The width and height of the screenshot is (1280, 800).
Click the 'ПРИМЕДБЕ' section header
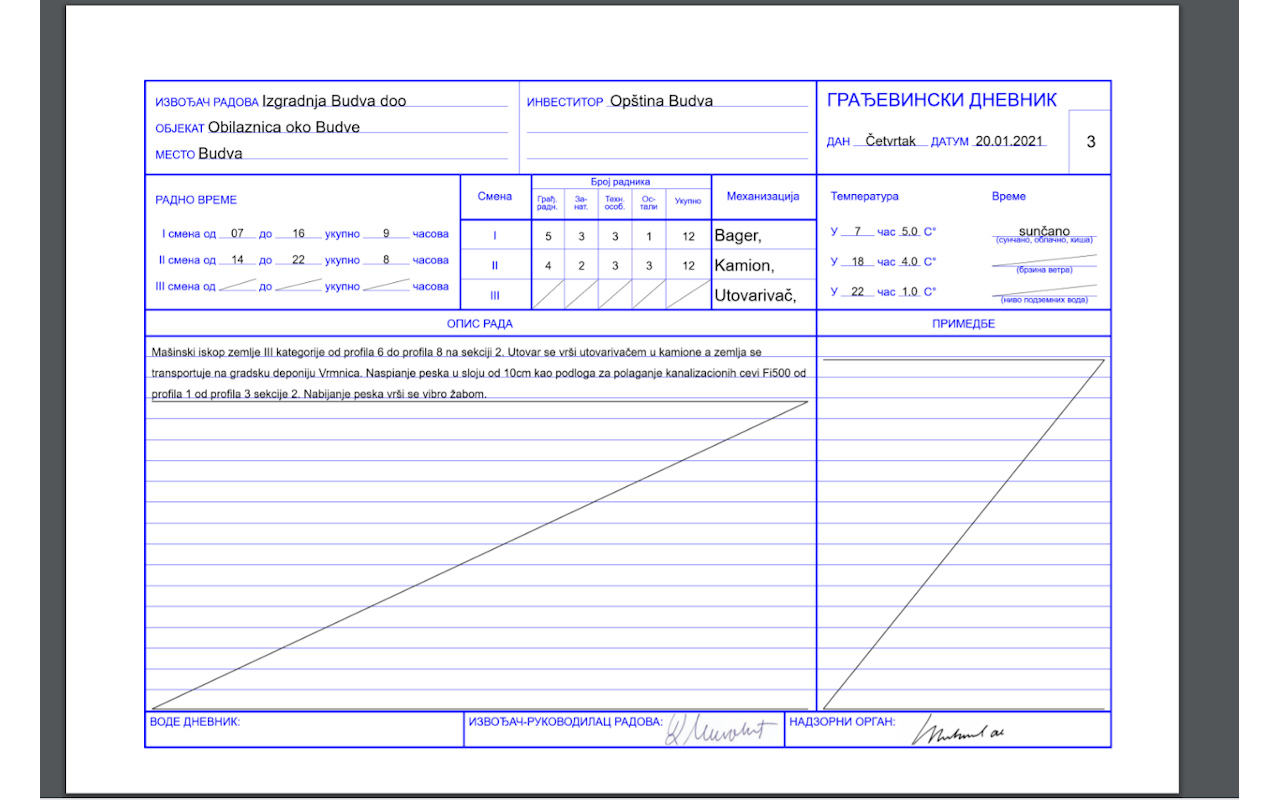point(963,323)
